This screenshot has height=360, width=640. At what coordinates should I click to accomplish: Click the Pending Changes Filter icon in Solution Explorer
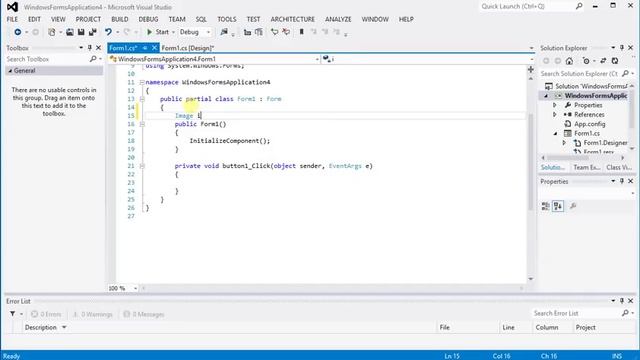pyautogui.click(x=586, y=61)
